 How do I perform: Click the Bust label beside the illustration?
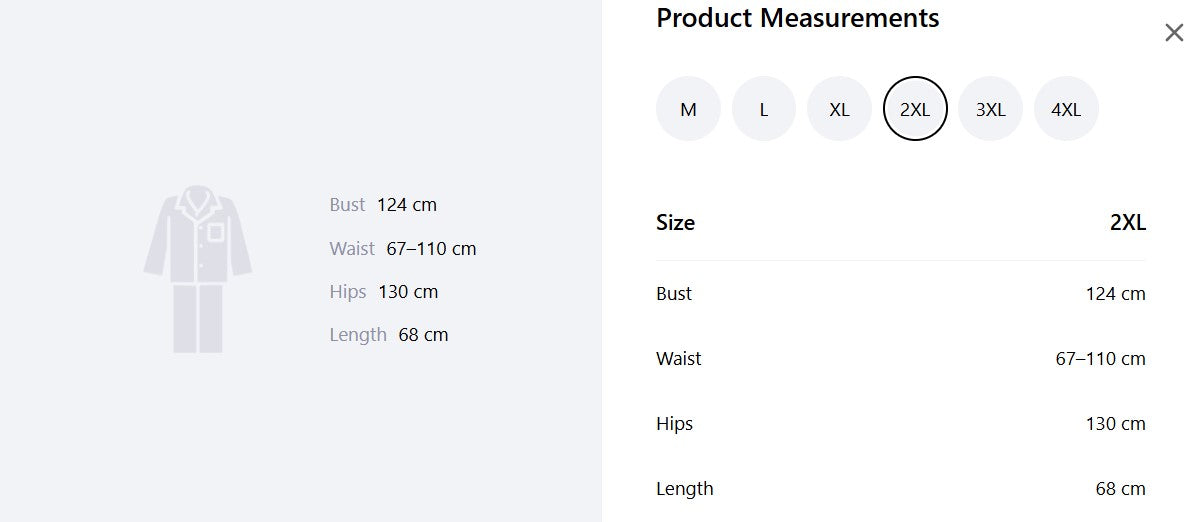tap(347, 205)
